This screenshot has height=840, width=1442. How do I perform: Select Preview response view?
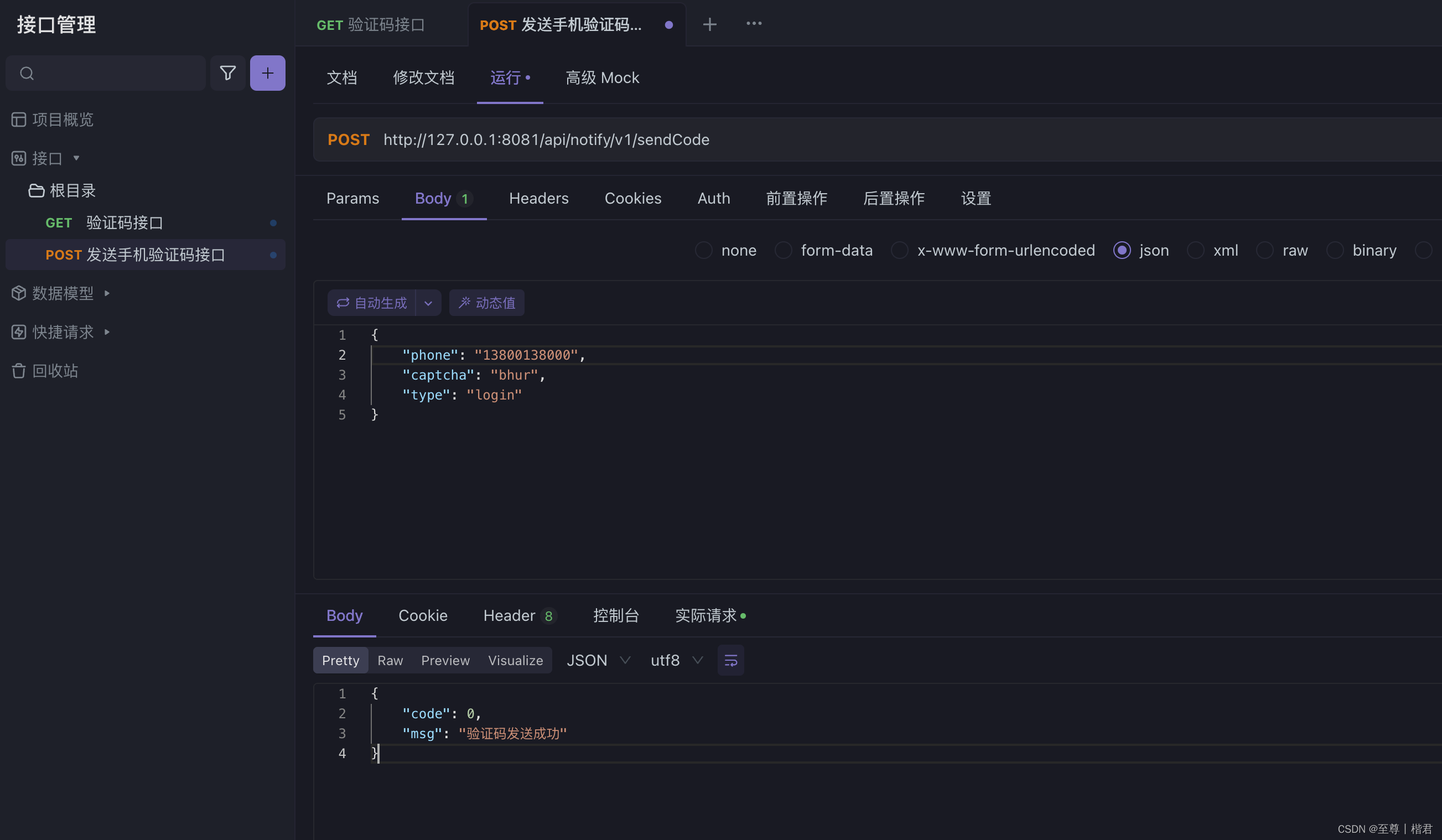point(445,660)
